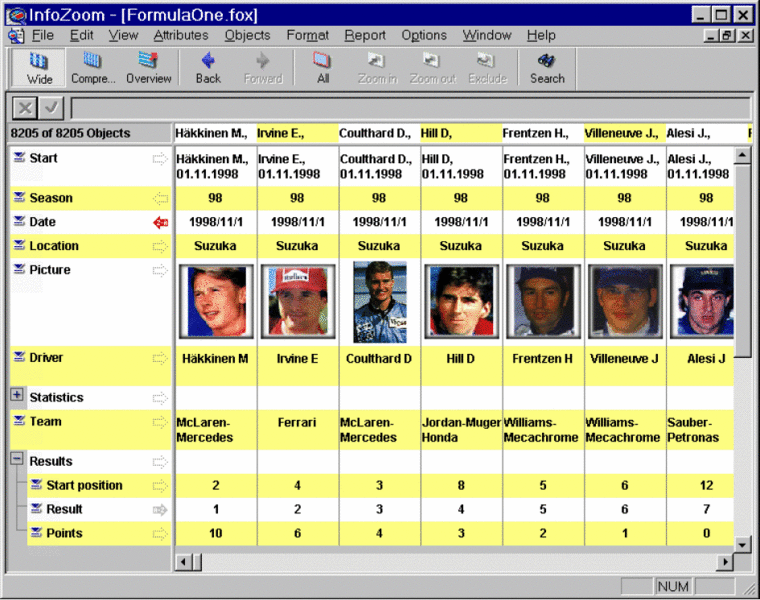The image size is (760, 600).
Task: Click the attribute icon beside Location
Action: click(x=19, y=245)
